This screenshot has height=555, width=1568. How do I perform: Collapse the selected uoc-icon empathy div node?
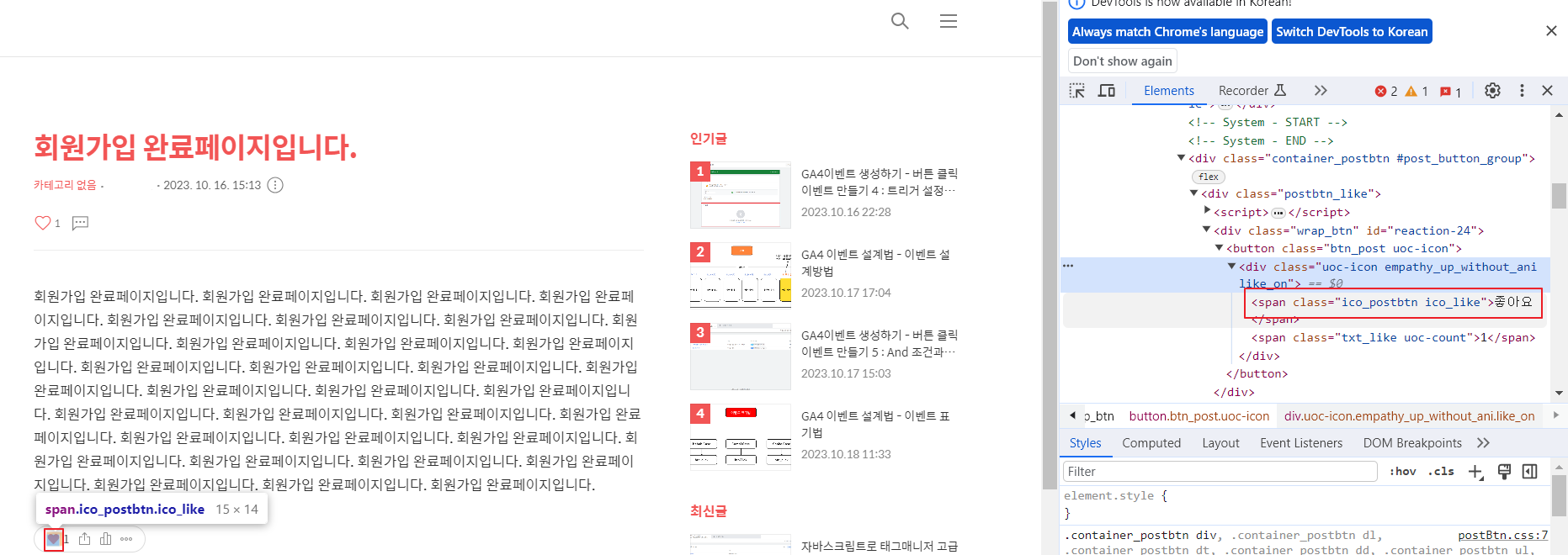pos(1231,267)
